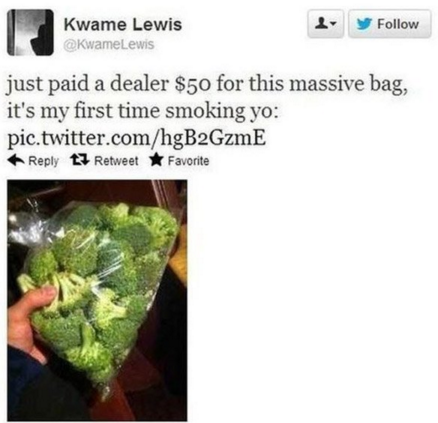Select the Retweet text label
Screen dimensions: 438x423
coord(116,161)
